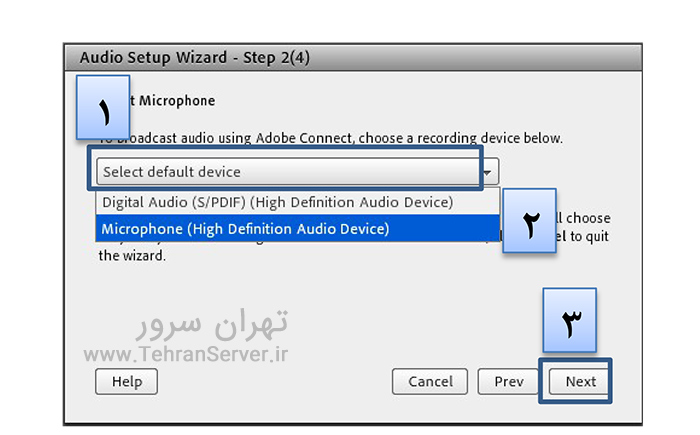Screen dimensions: 700x435
Task: Go back with the Prev button
Action: click(x=508, y=381)
